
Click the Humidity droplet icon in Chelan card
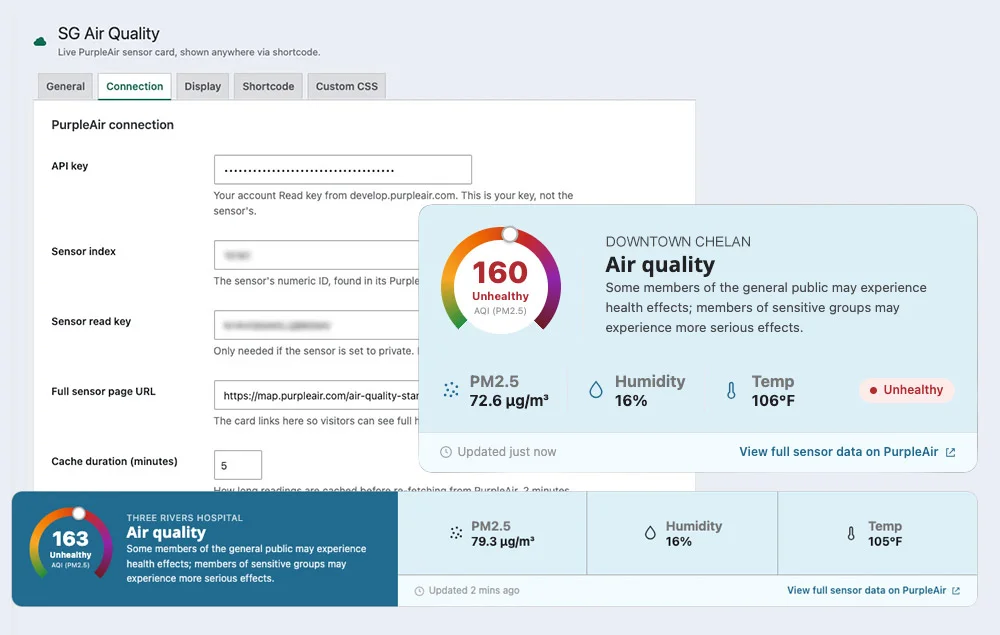pyautogui.click(x=596, y=390)
